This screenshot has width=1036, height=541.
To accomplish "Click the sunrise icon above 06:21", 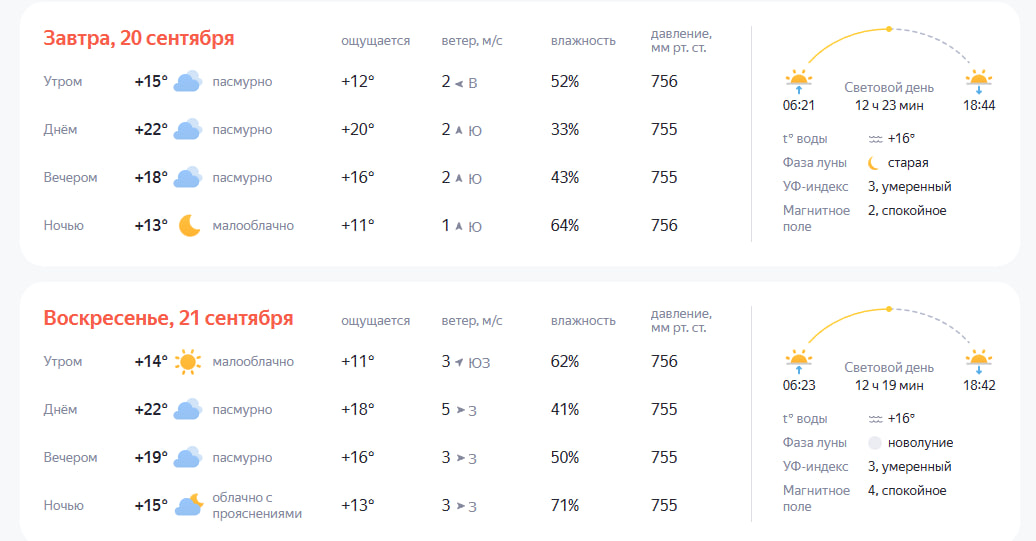I will click(x=797, y=81).
